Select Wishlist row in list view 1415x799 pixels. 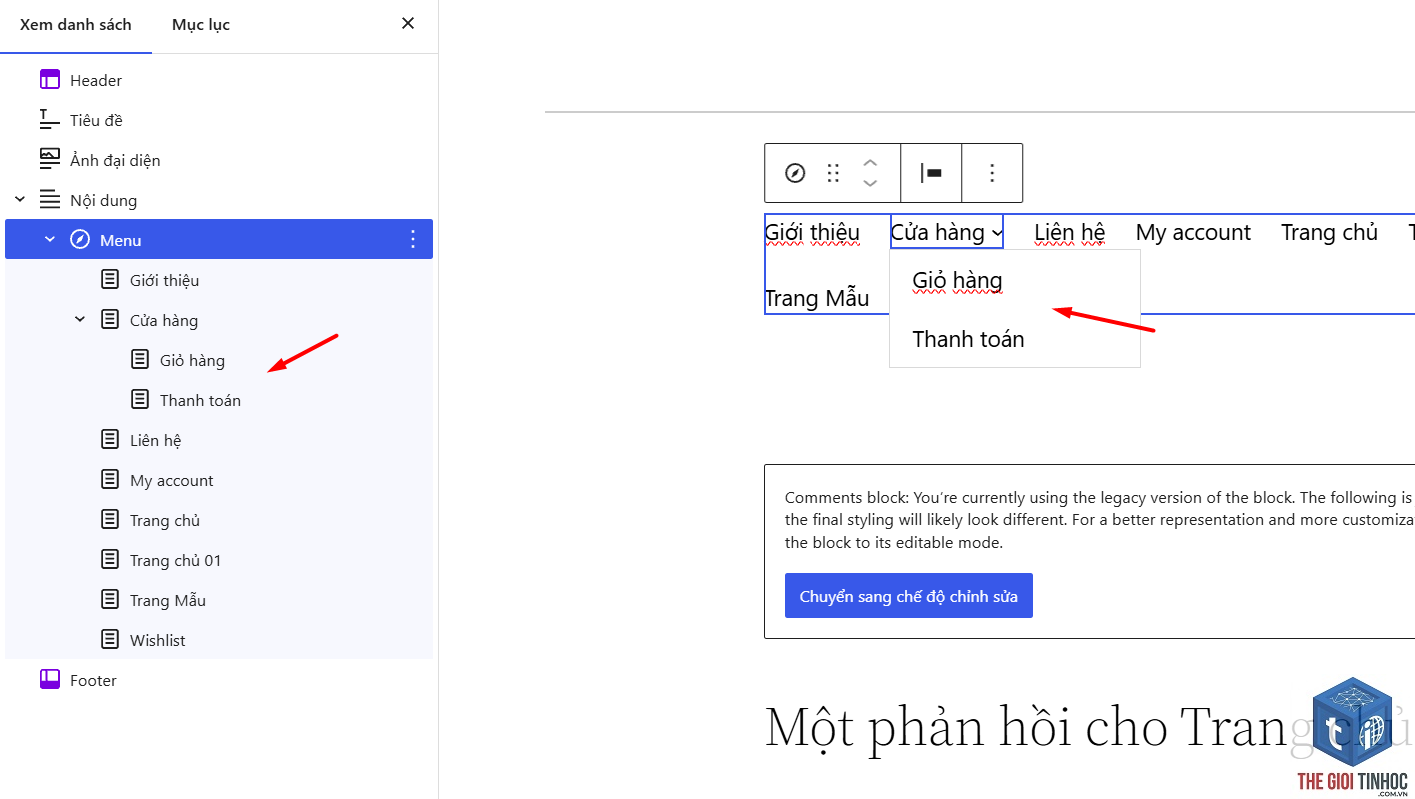[219, 640]
